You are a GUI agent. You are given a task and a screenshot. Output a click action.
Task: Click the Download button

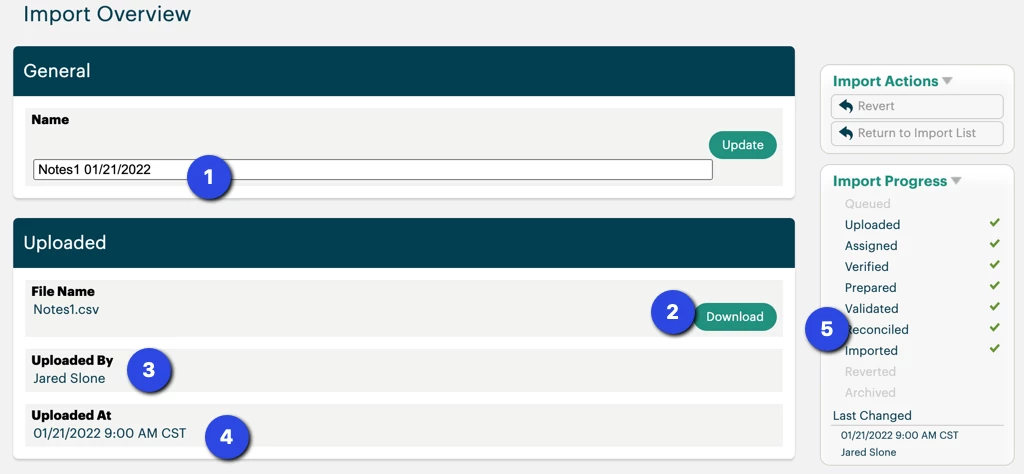coord(735,317)
